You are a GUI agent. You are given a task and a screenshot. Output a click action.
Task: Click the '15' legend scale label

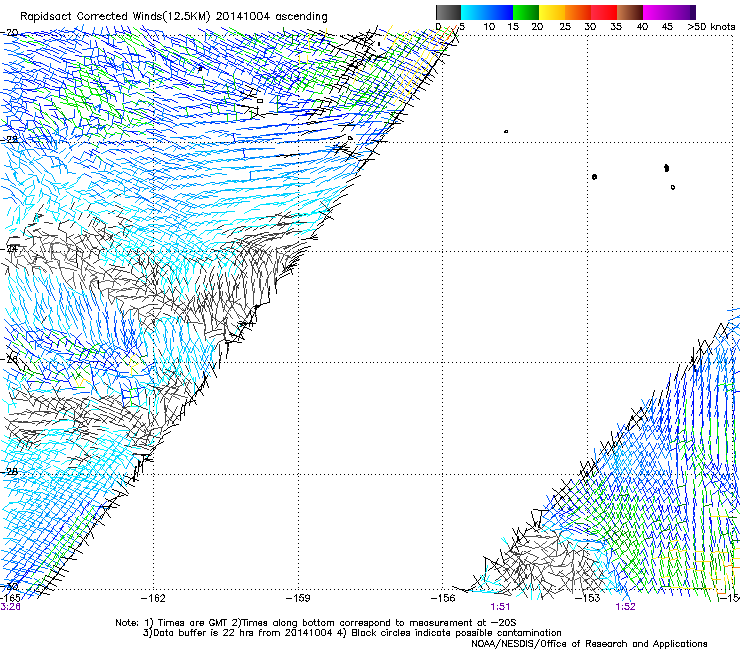(x=513, y=27)
